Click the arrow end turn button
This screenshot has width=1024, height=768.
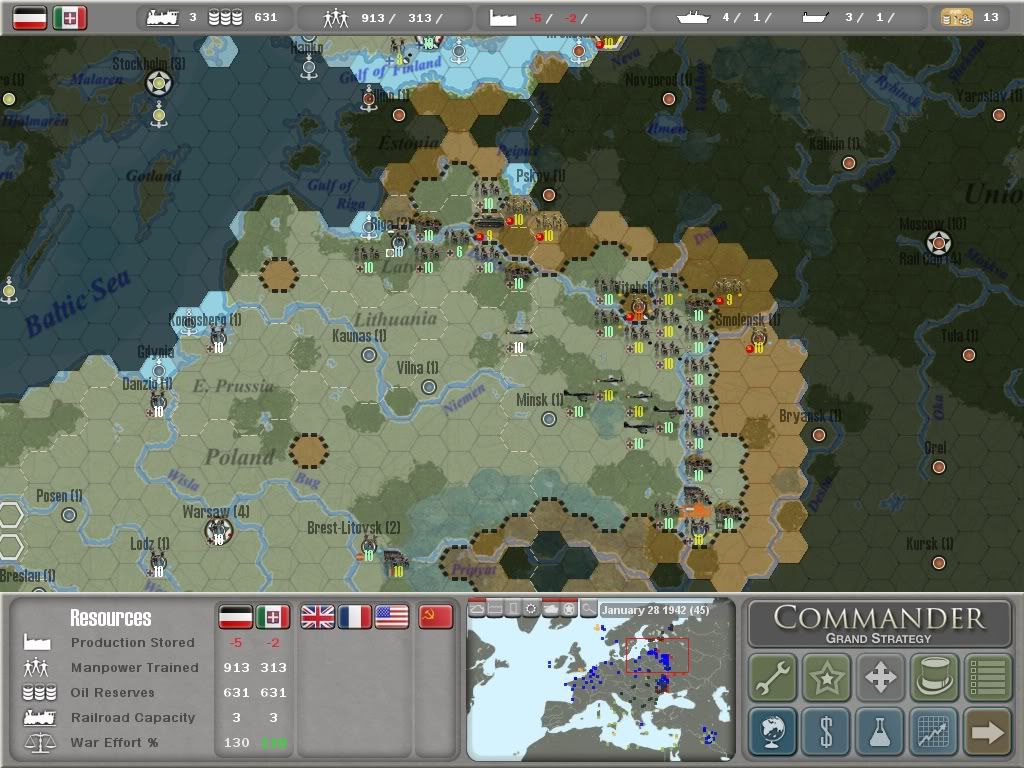point(987,731)
